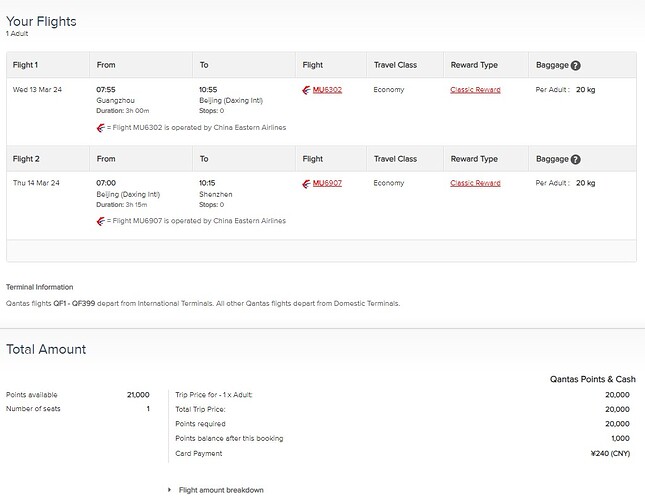Screen dimensions: 645x500
Task: Click airline logo in MU6907 operated-by note
Action: pos(101,221)
